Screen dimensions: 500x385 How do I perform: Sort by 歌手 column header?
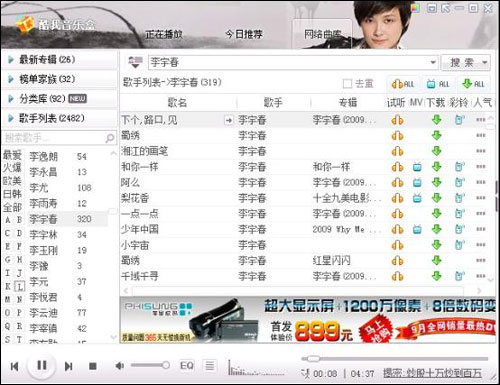point(273,102)
